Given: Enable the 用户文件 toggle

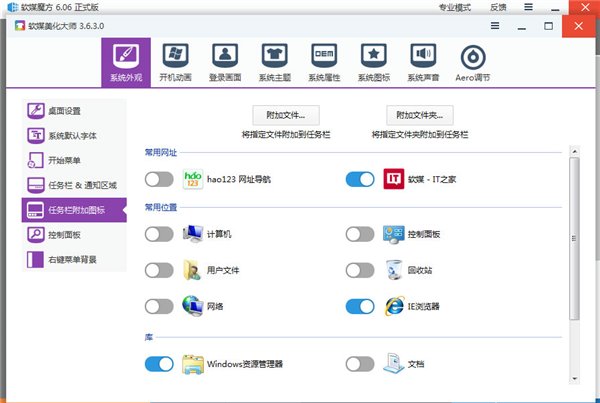Looking at the screenshot, I should click(x=159, y=270).
